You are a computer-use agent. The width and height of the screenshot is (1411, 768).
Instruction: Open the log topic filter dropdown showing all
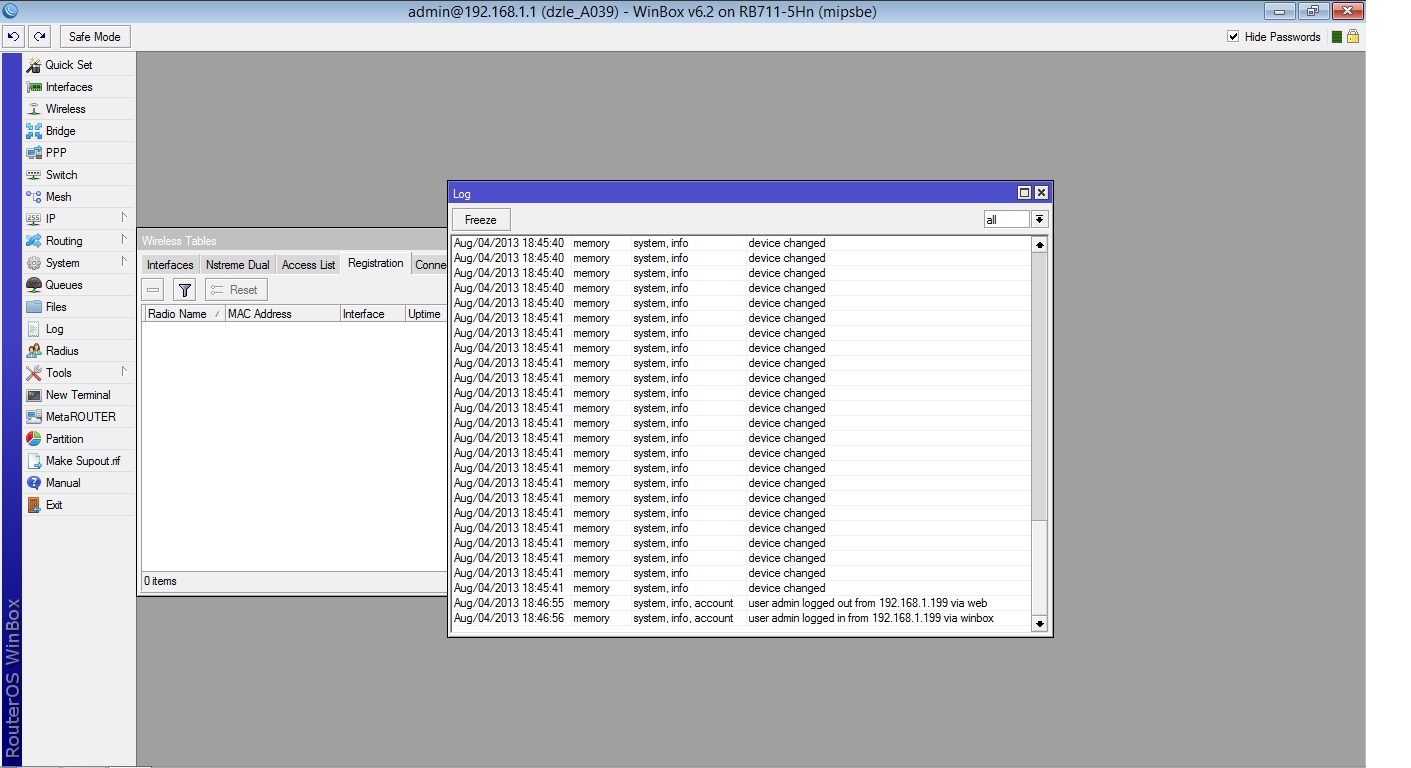(1039, 218)
